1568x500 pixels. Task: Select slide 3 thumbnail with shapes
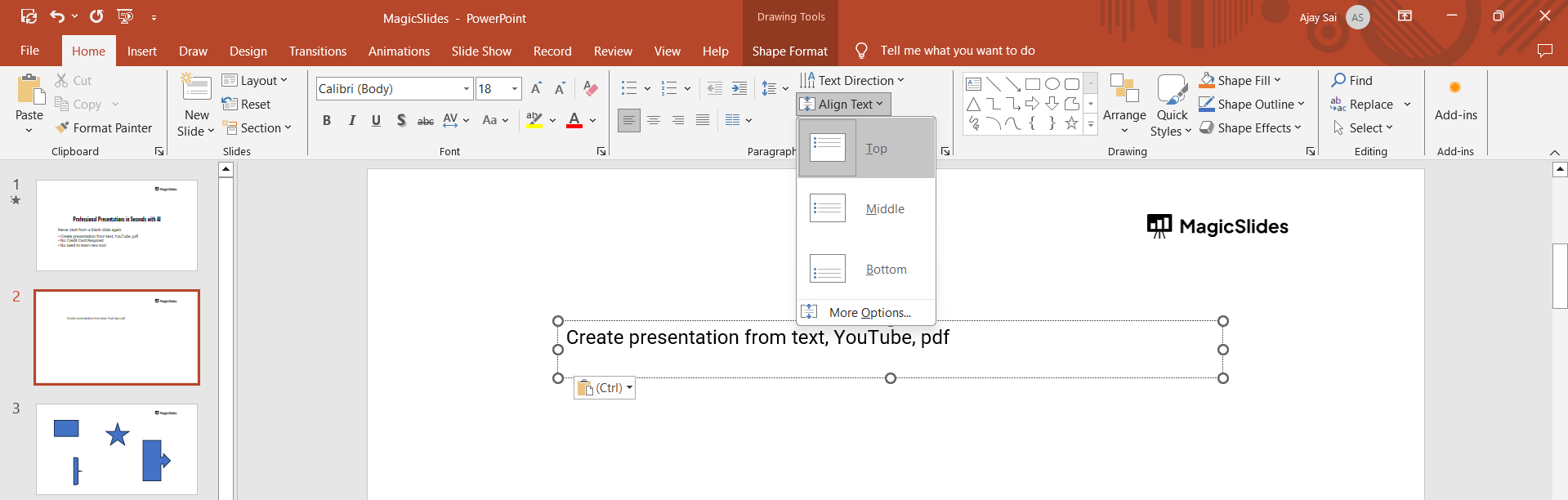pos(117,449)
